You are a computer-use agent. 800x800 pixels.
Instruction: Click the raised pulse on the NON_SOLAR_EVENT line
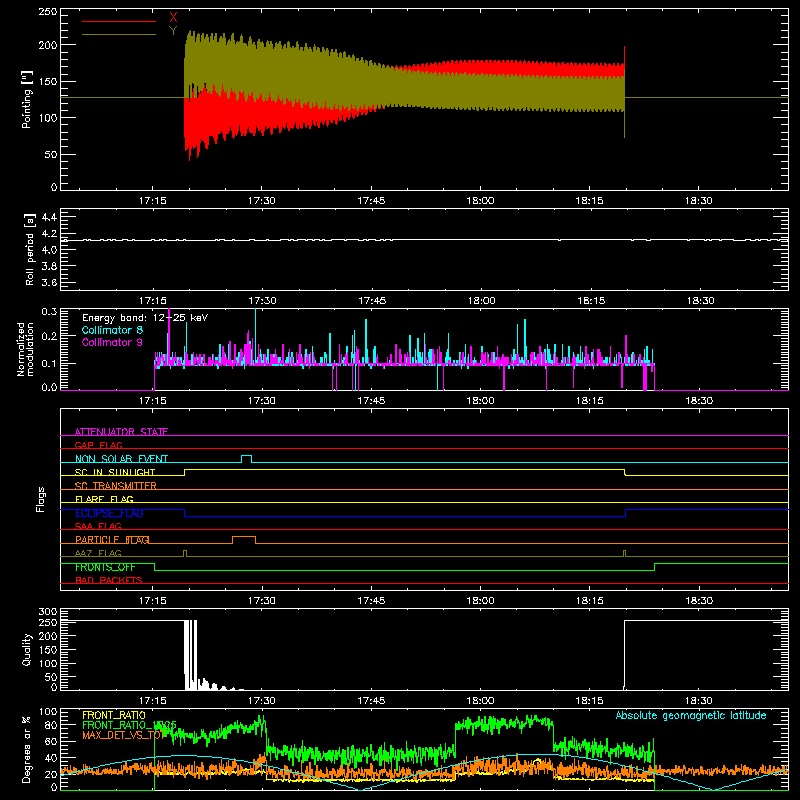click(246, 458)
